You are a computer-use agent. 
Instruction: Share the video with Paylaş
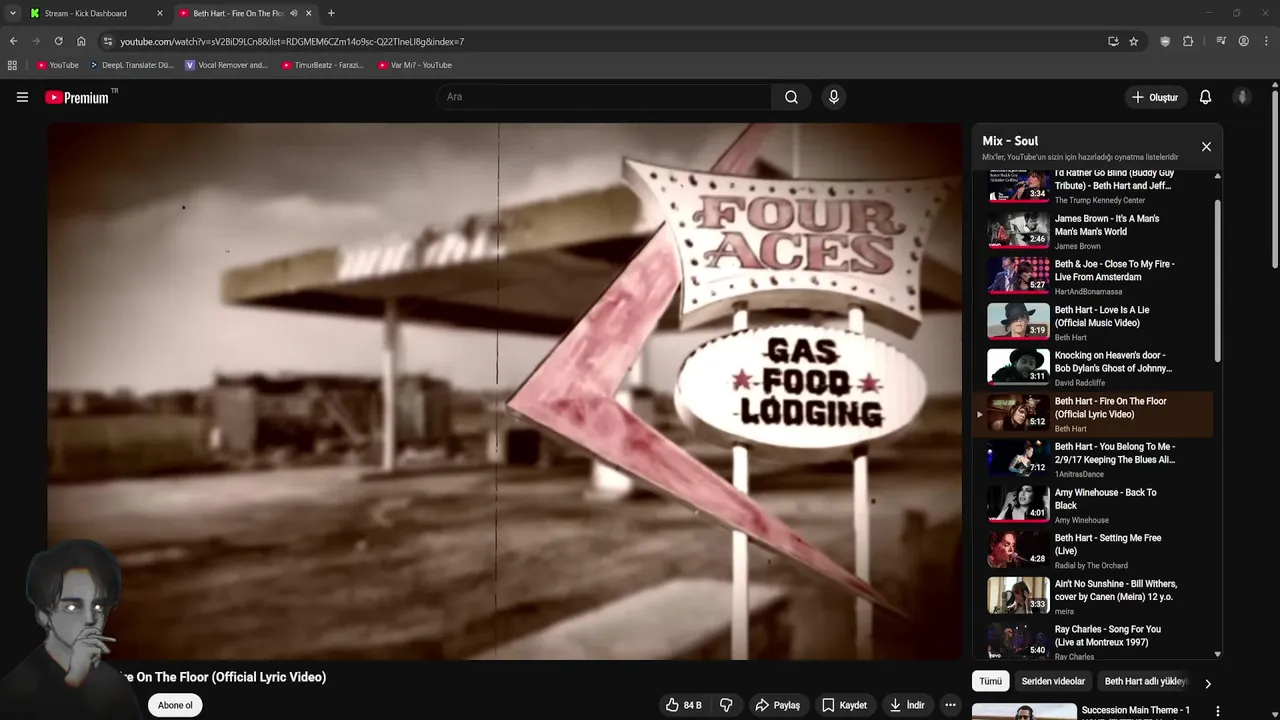point(777,705)
